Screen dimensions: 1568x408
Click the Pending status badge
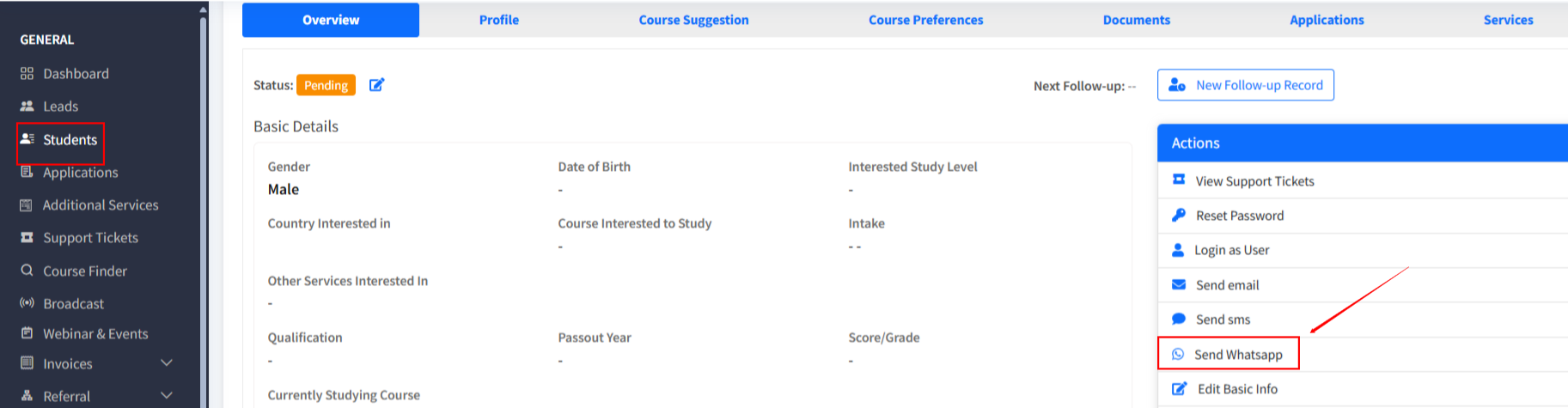326,85
